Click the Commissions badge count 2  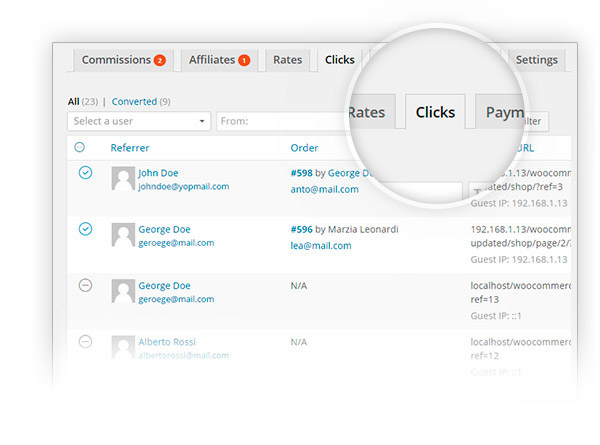pos(160,60)
